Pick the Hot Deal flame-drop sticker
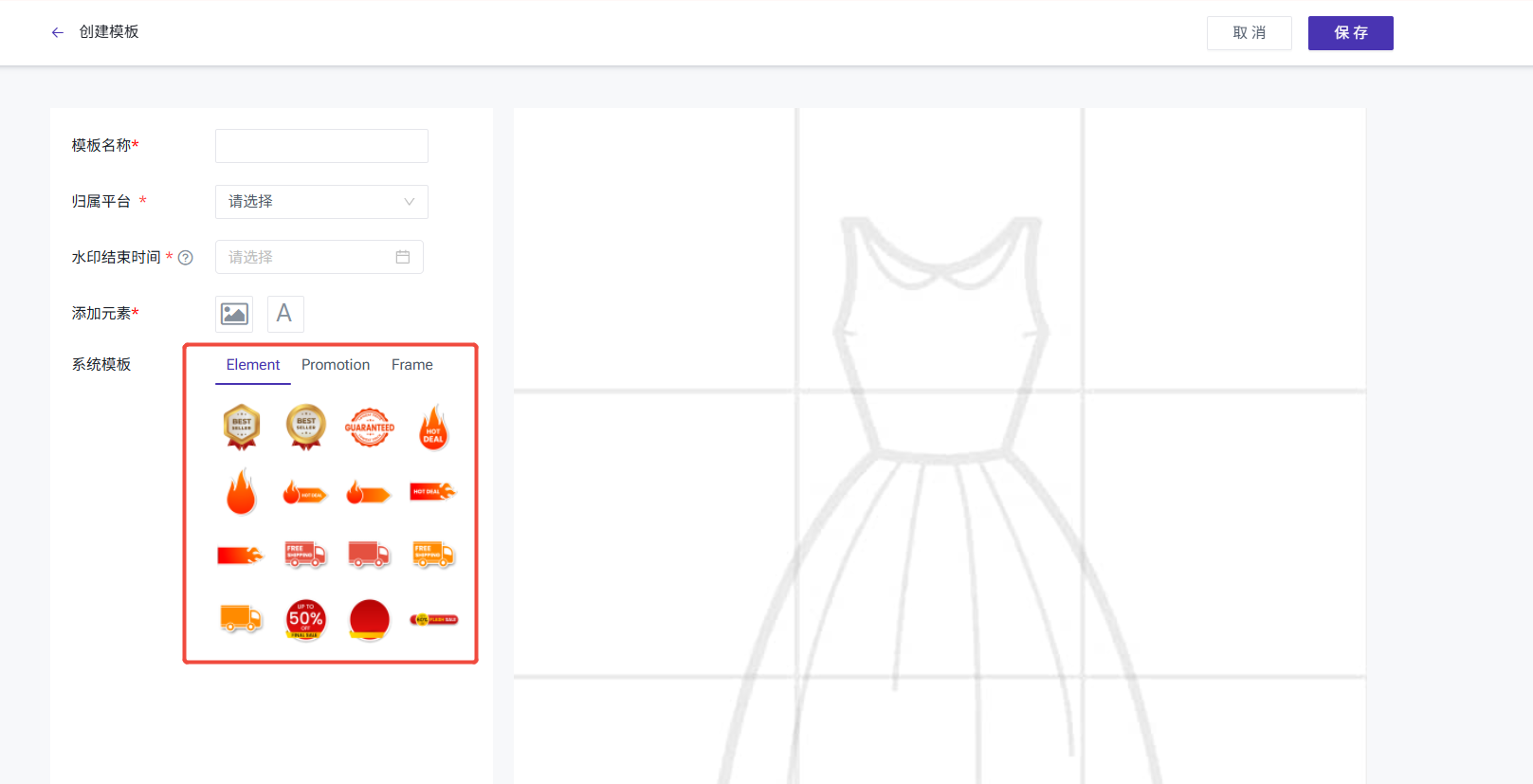The height and width of the screenshot is (784, 1533). tap(433, 428)
